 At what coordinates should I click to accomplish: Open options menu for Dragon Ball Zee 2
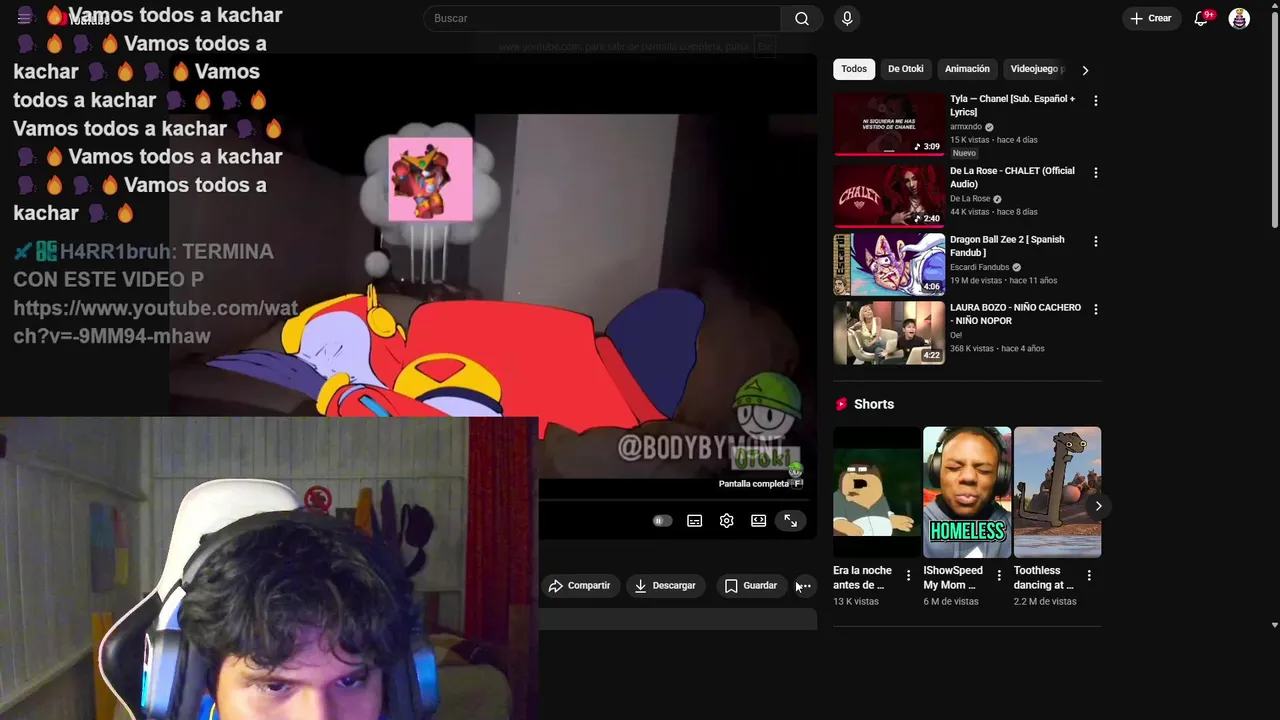(x=1096, y=242)
